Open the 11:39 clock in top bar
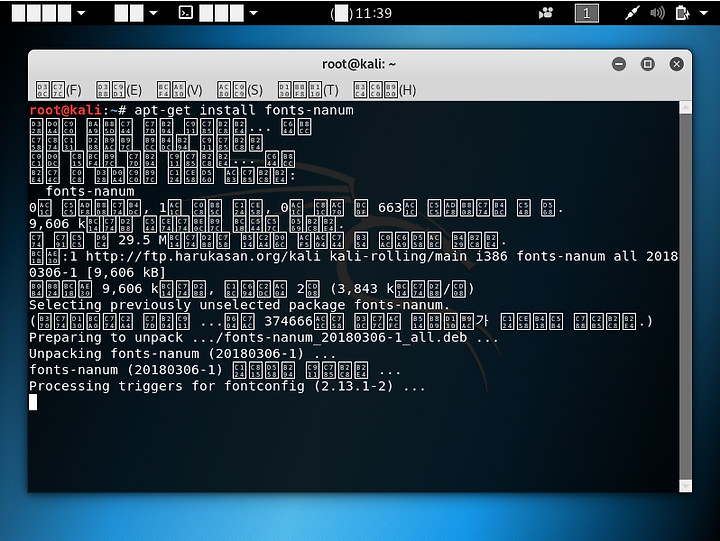 361,13
